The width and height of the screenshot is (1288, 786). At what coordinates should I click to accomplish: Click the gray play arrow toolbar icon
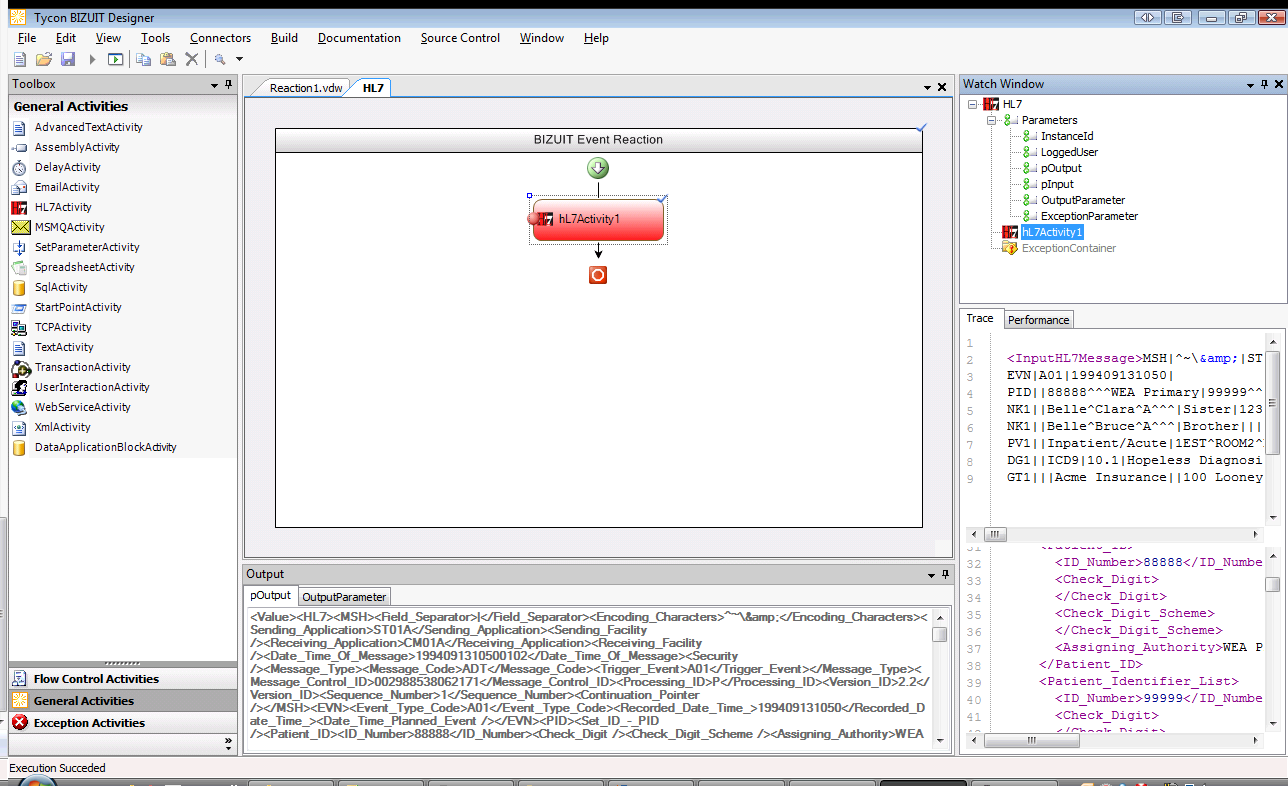pos(93,60)
